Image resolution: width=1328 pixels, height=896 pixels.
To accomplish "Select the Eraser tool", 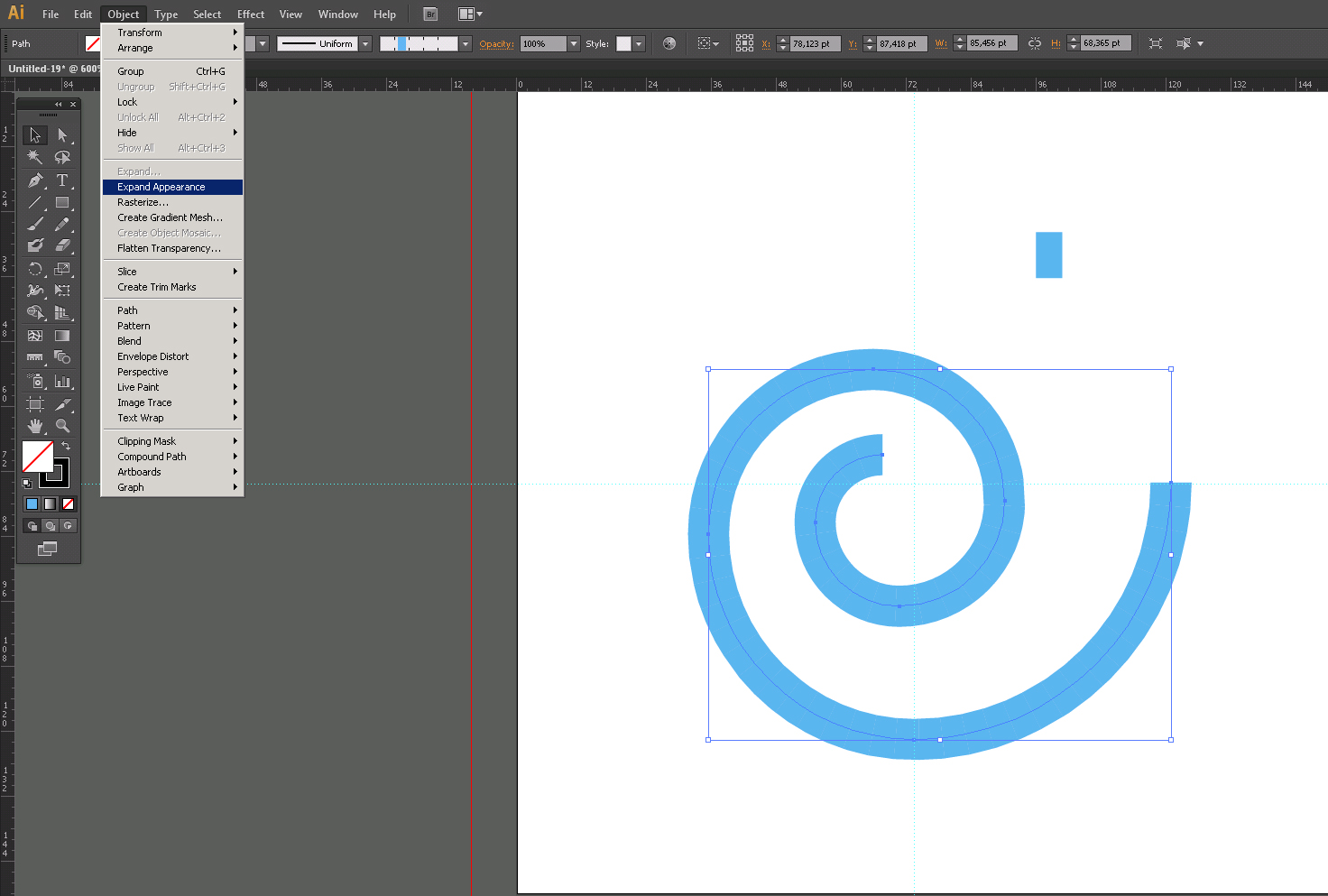I will (x=62, y=245).
